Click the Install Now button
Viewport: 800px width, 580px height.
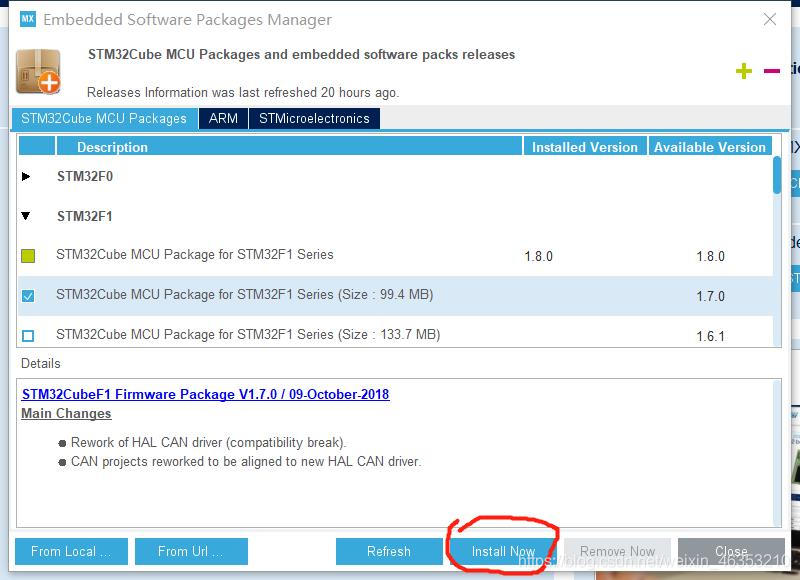503,551
